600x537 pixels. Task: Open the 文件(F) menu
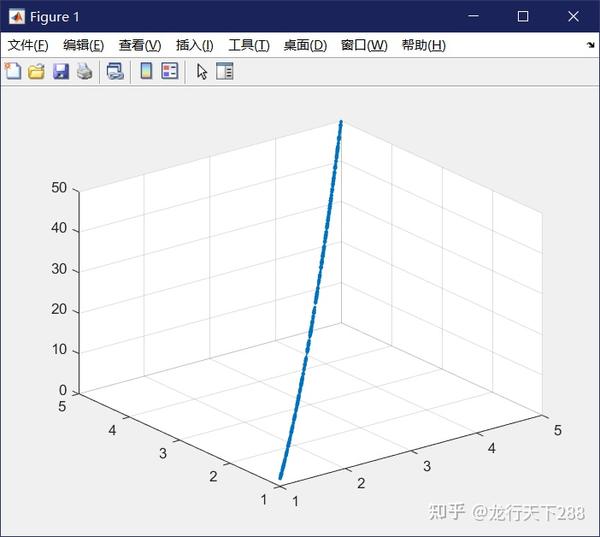point(28,45)
